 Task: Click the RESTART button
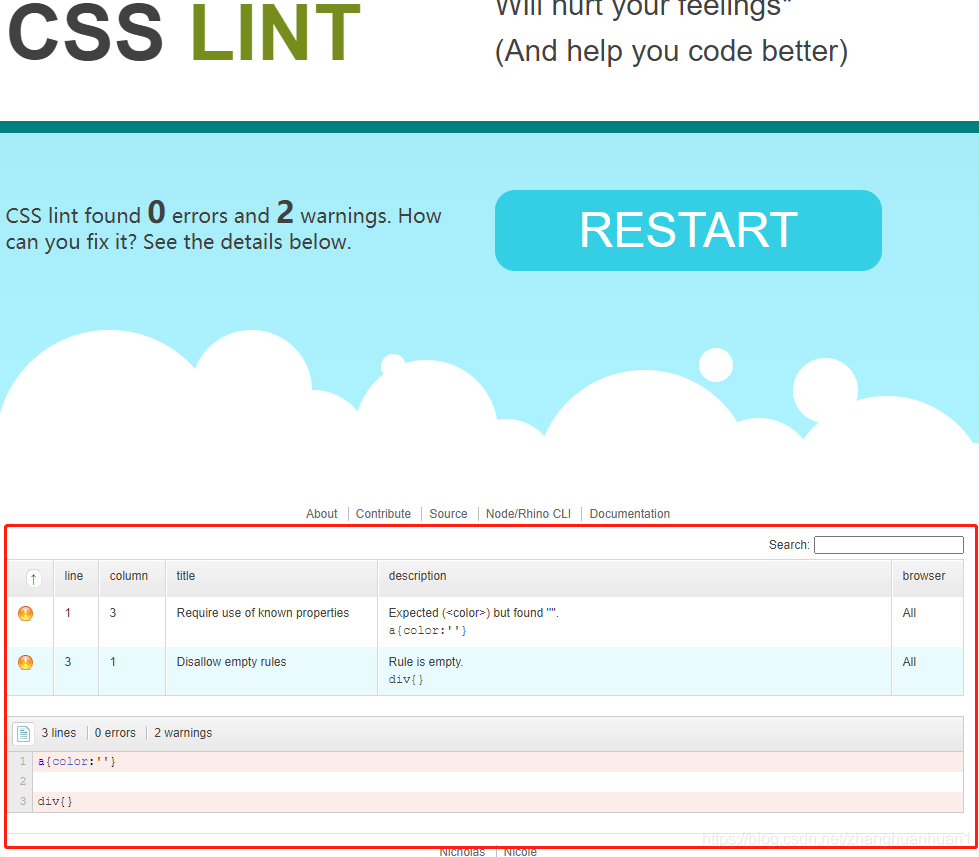point(688,230)
